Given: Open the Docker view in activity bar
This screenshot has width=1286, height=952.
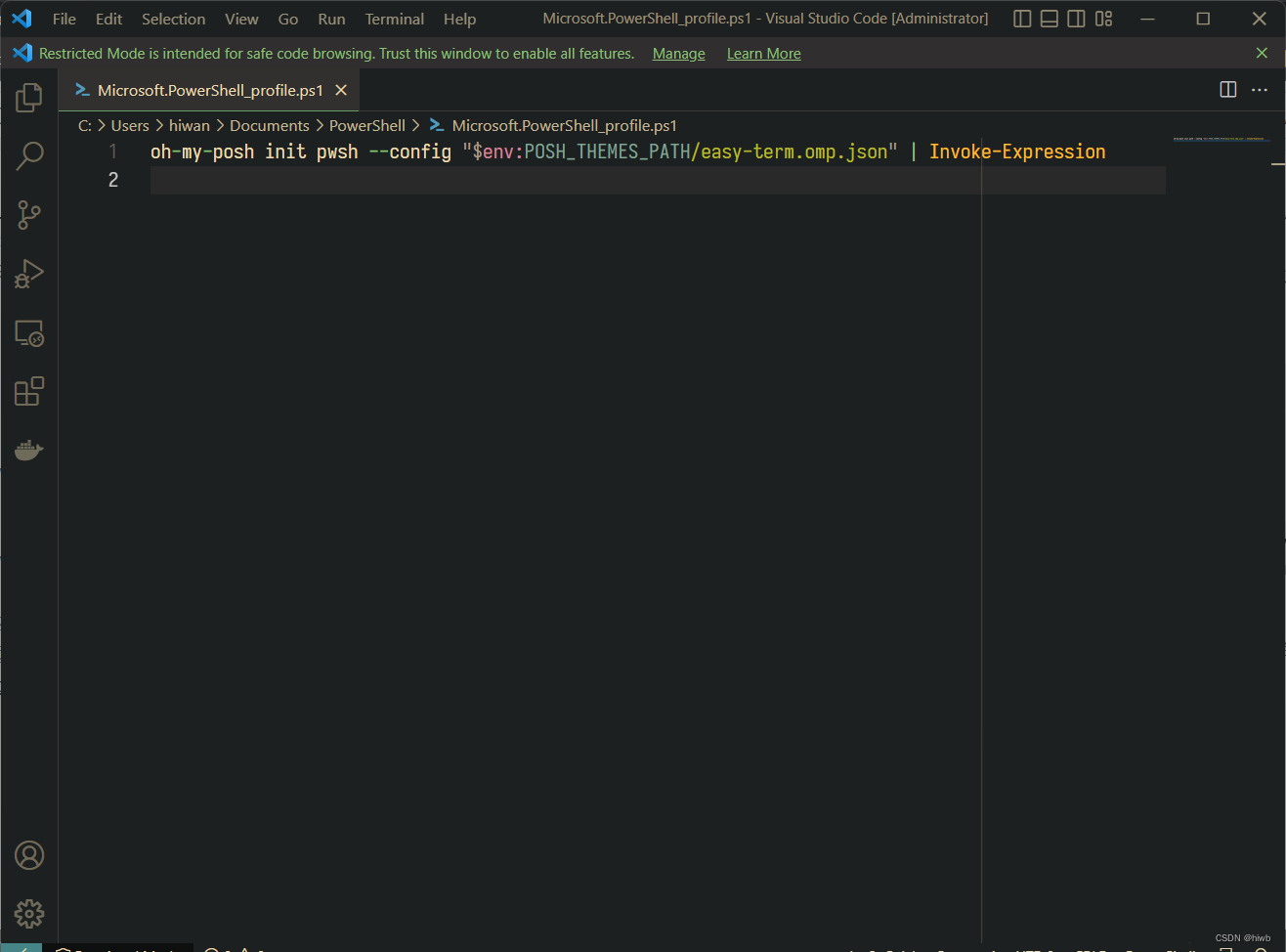Looking at the screenshot, I should (29, 450).
